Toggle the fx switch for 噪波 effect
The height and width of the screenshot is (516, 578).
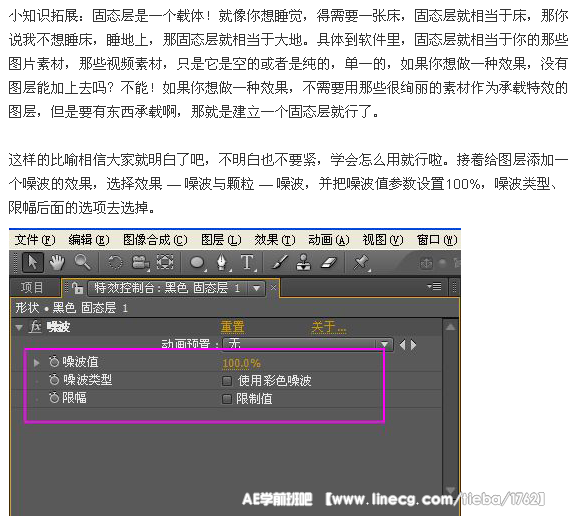click(35, 327)
